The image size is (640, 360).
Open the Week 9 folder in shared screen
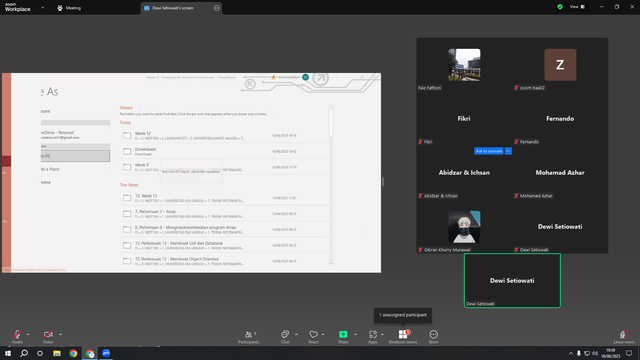224,167
